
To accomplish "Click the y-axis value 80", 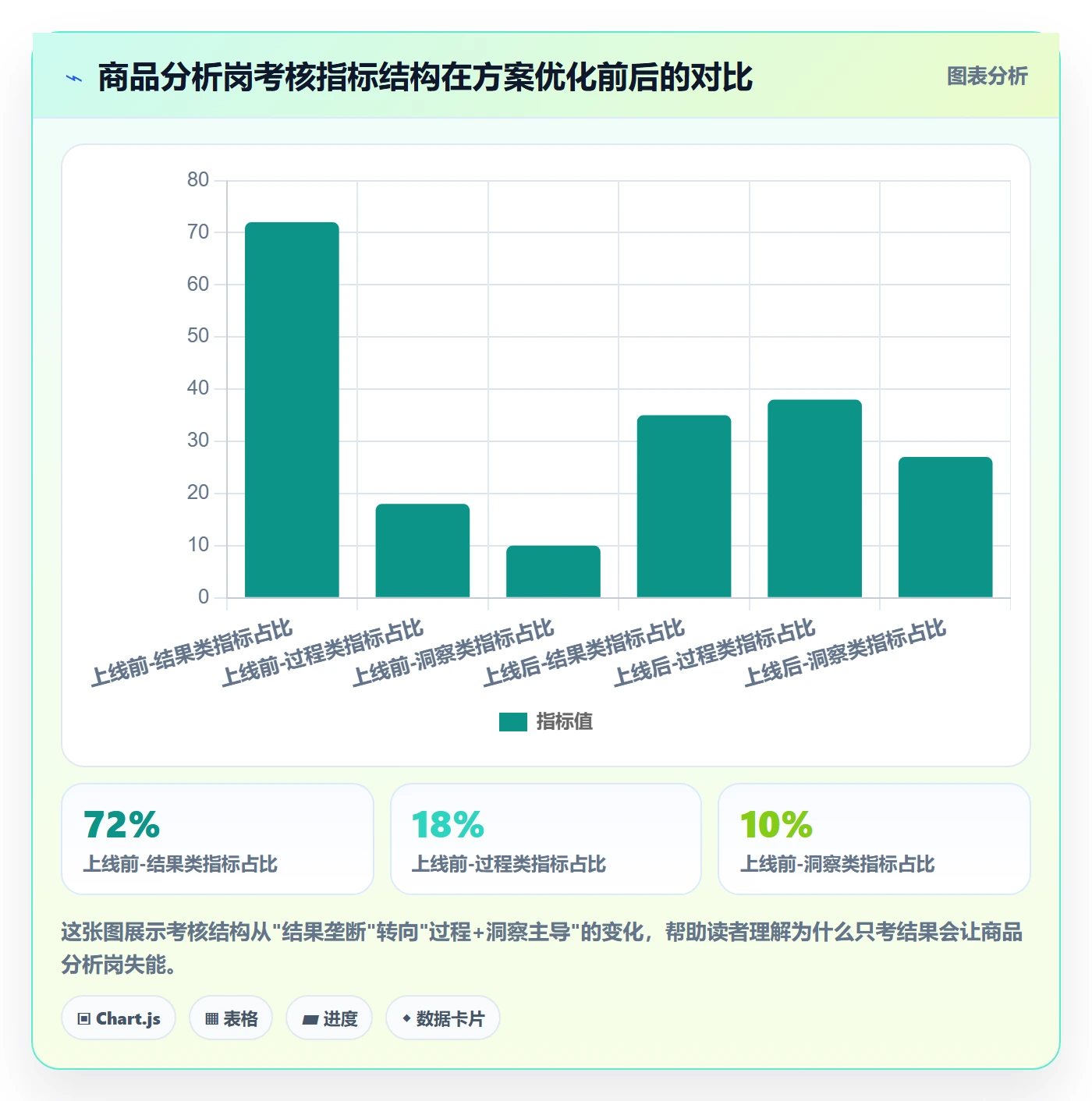I will (x=198, y=180).
